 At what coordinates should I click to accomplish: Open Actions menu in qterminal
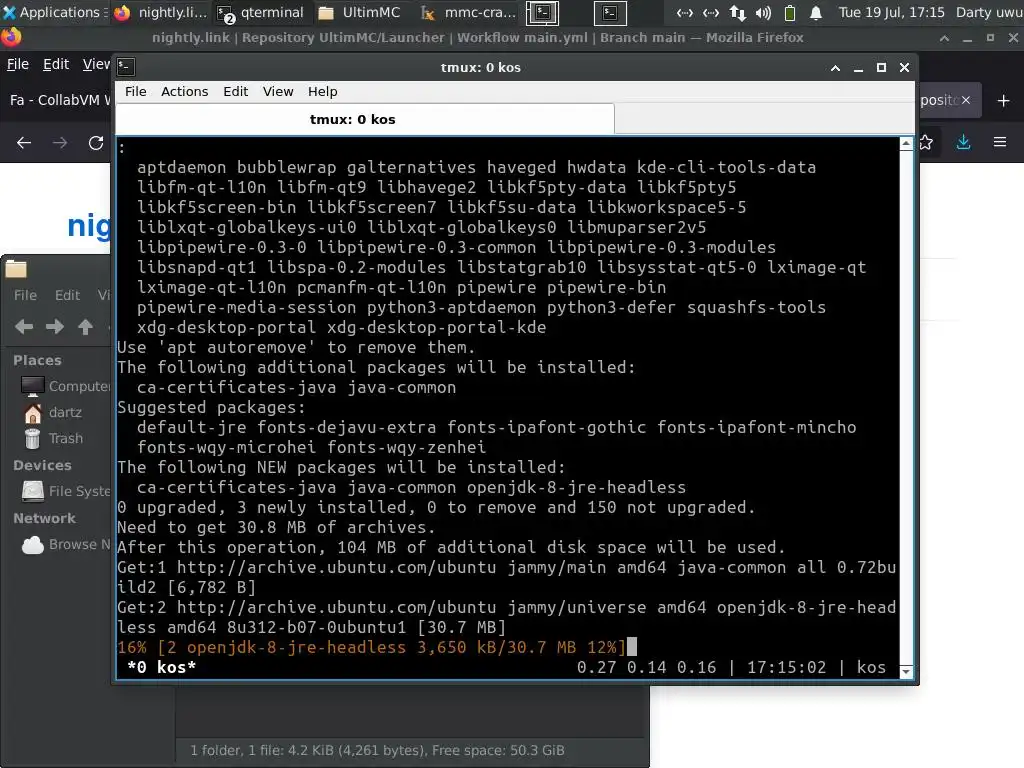(185, 91)
